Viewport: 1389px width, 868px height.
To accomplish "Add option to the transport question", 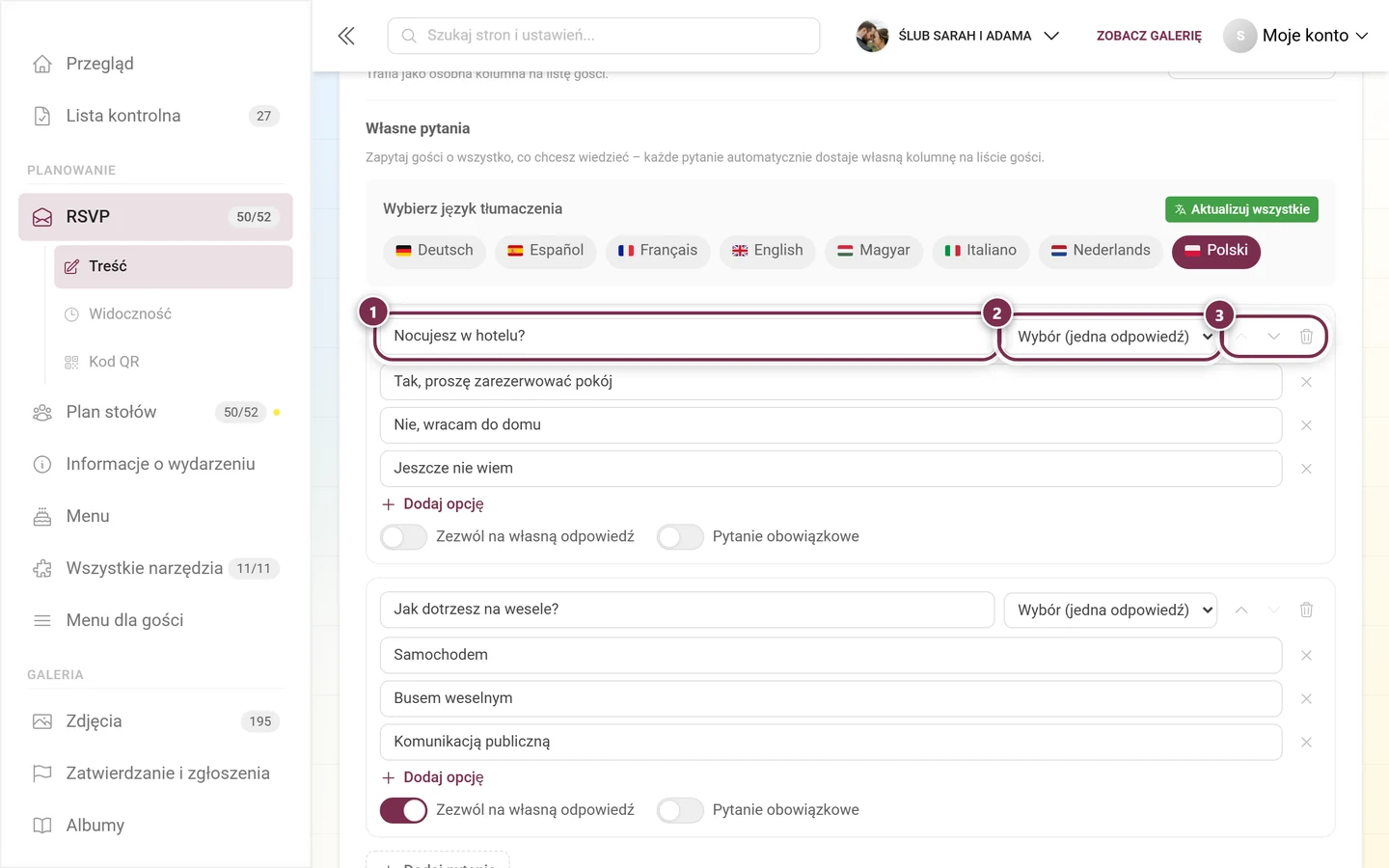I will (x=432, y=777).
